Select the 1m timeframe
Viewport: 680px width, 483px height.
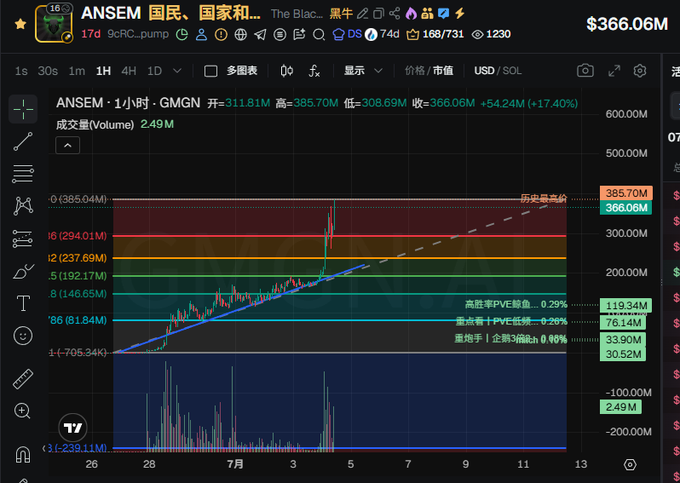[77, 71]
